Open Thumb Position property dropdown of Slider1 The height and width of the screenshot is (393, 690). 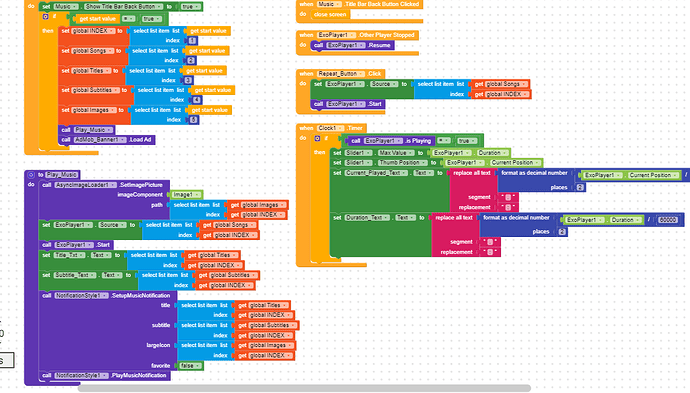[402, 162]
